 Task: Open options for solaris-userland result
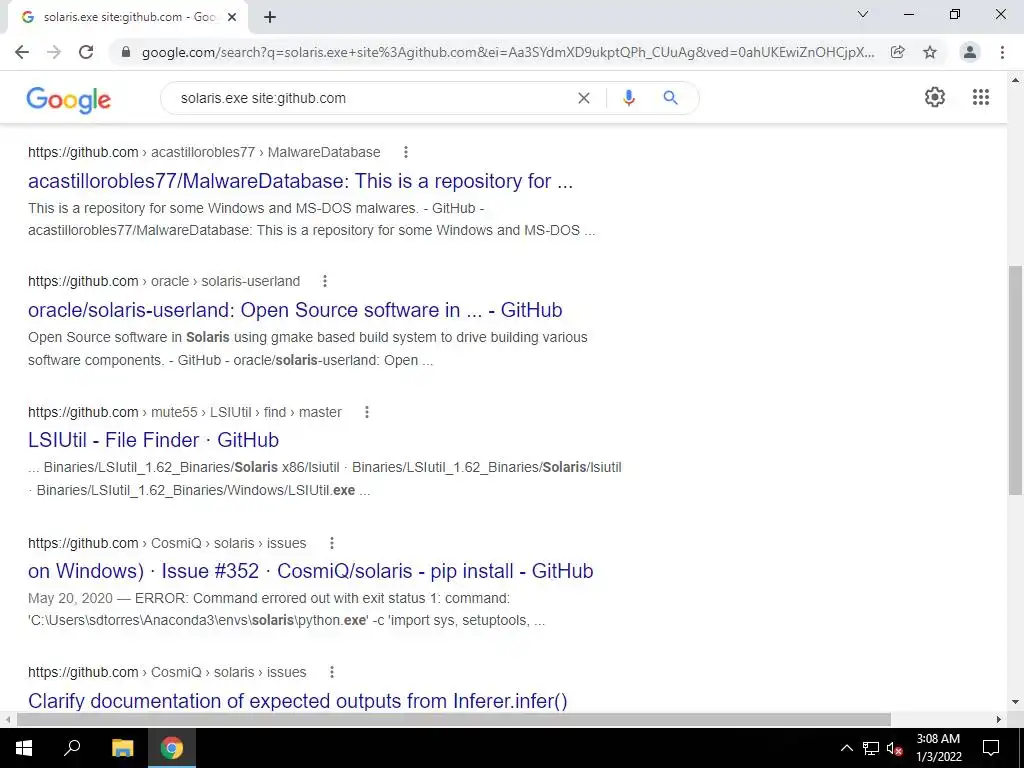pyautogui.click(x=325, y=281)
